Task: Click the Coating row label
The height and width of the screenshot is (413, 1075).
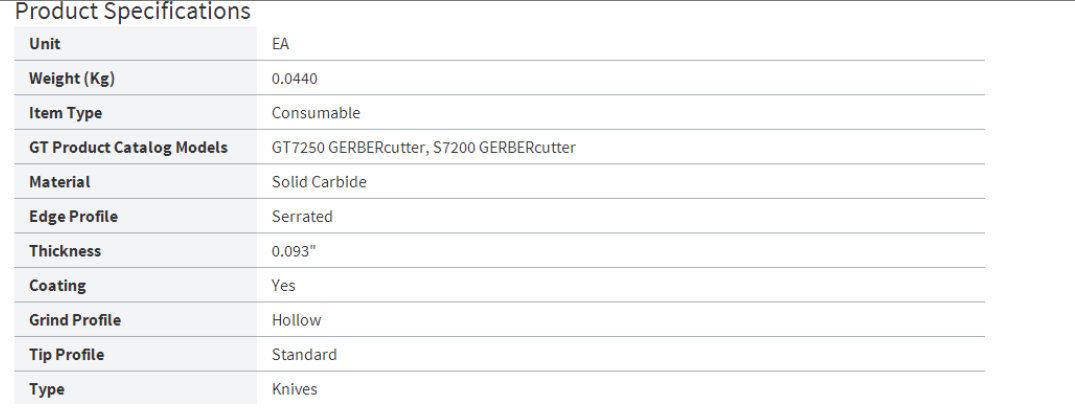Action: (57, 285)
